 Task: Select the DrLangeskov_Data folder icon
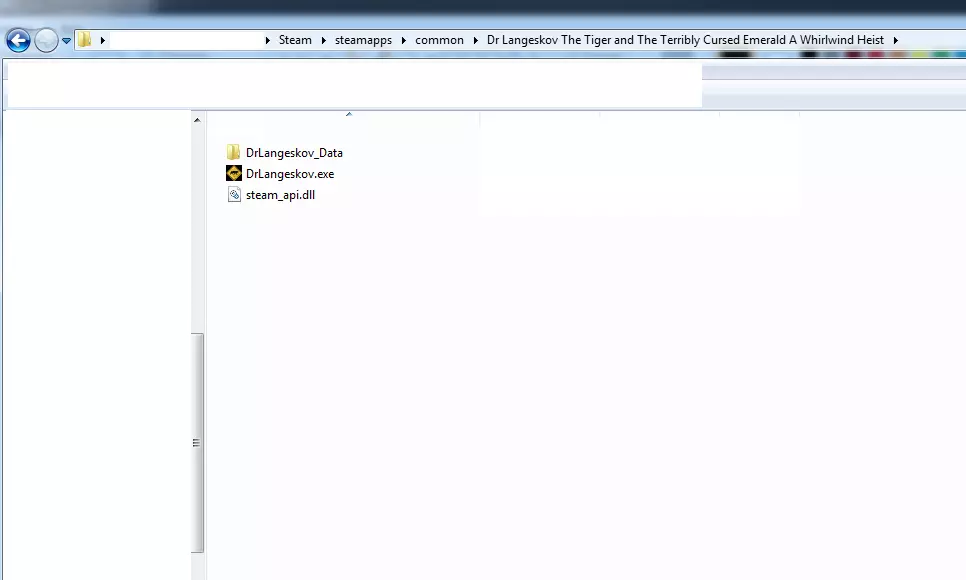click(233, 152)
